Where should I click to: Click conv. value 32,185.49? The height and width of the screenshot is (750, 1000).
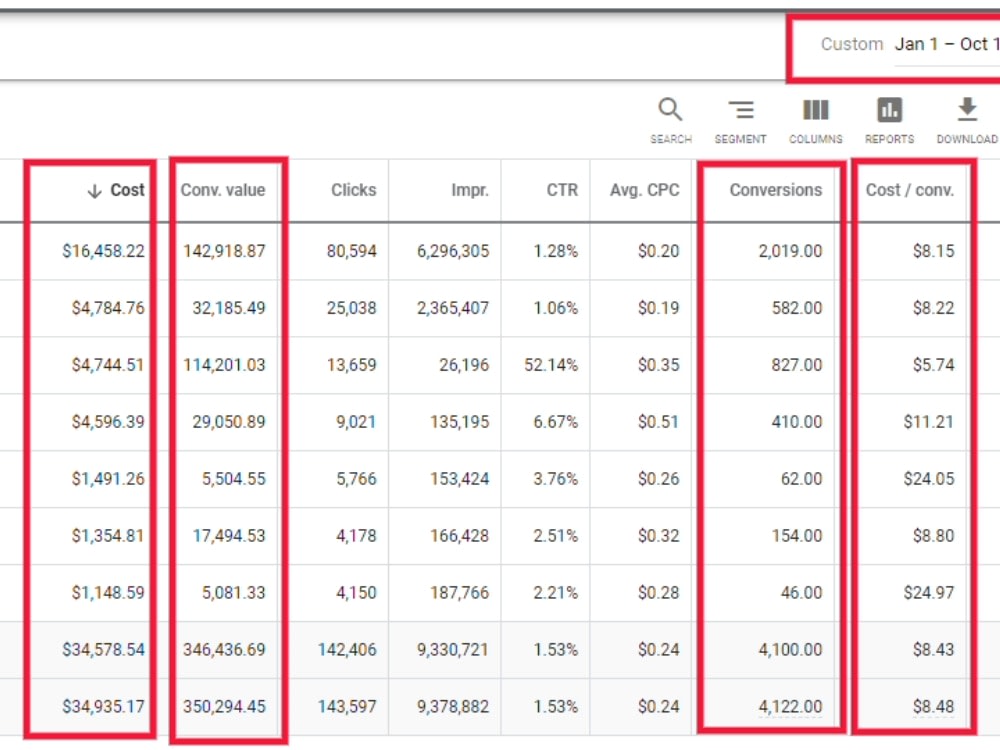tap(229, 308)
